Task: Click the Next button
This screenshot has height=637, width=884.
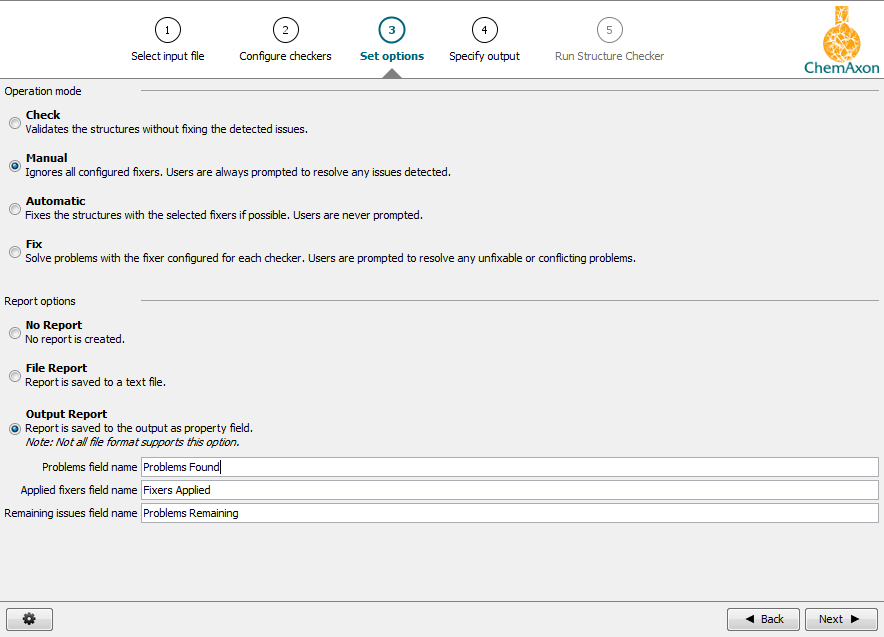Action: pyautogui.click(x=841, y=618)
